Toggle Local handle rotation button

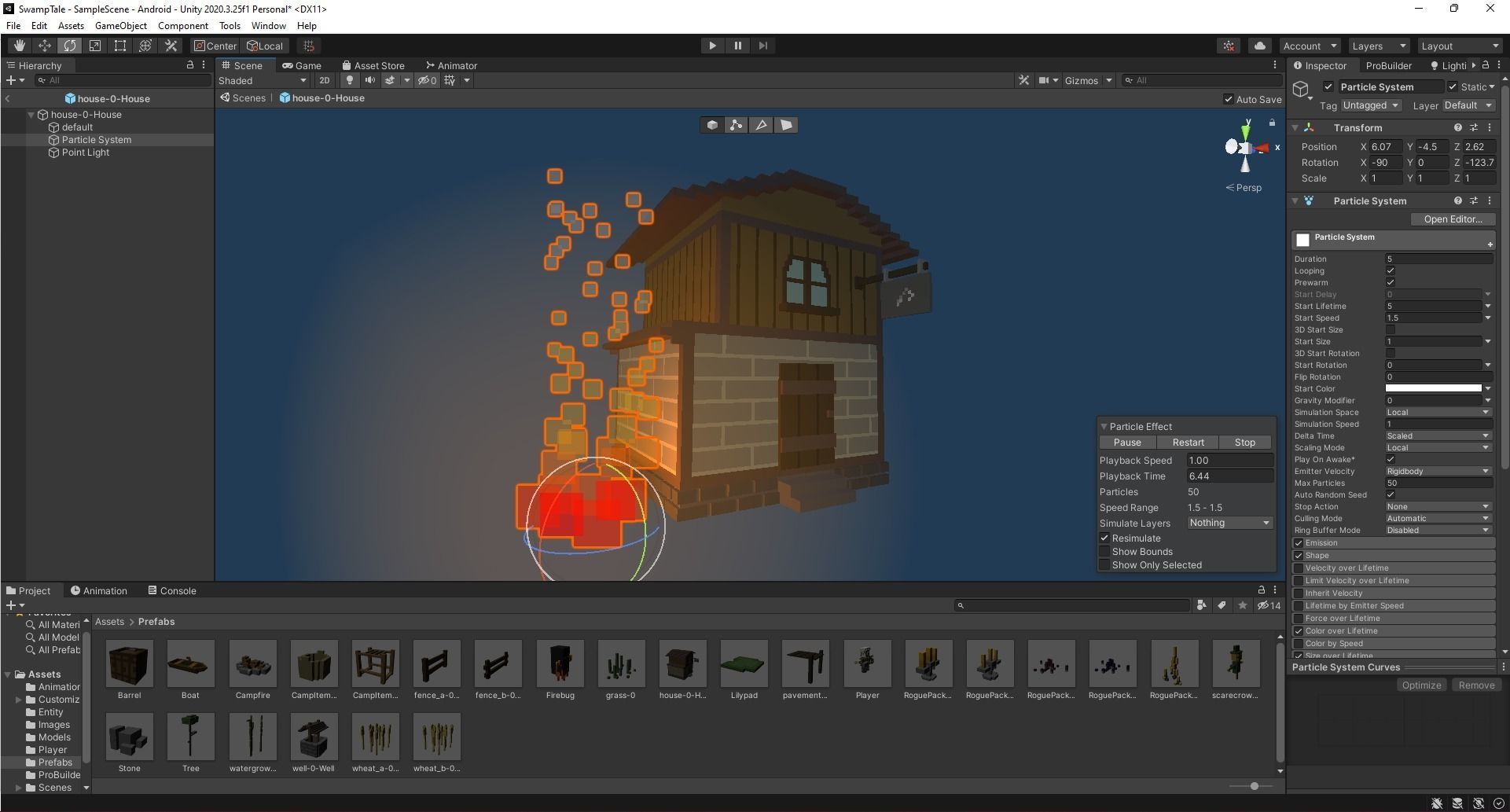point(265,46)
